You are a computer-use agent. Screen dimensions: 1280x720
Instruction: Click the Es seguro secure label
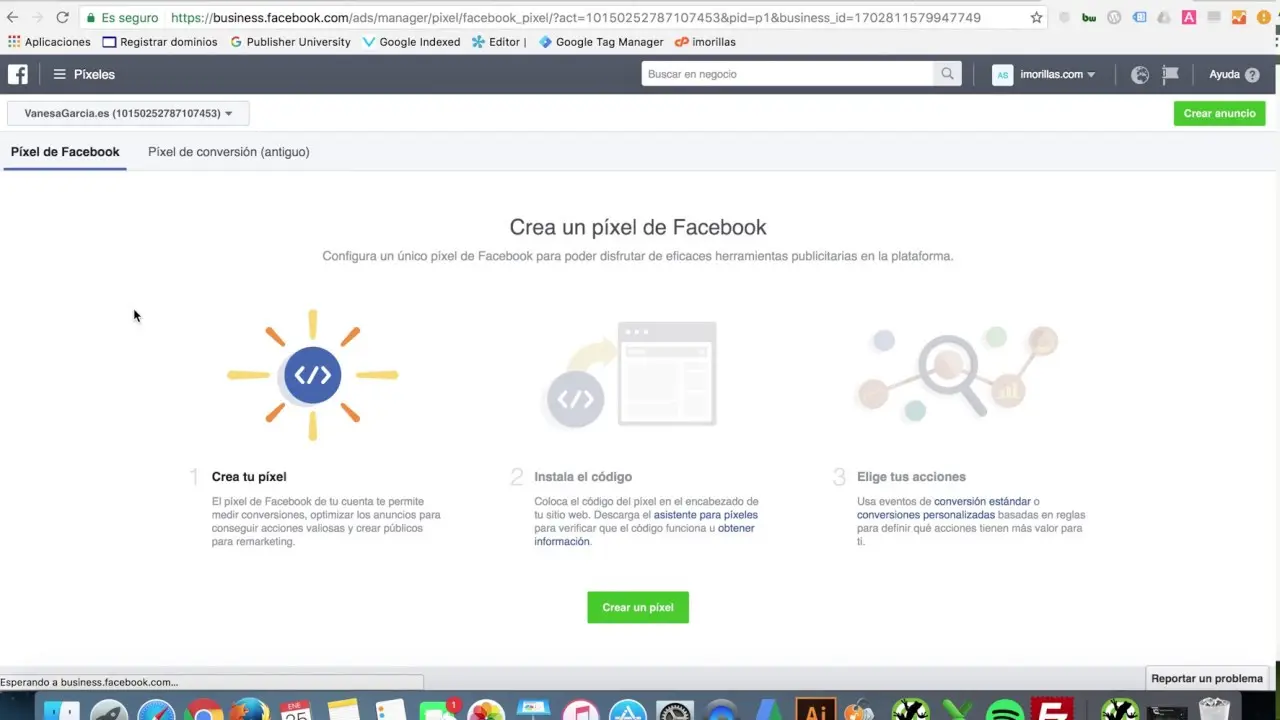coord(129,18)
